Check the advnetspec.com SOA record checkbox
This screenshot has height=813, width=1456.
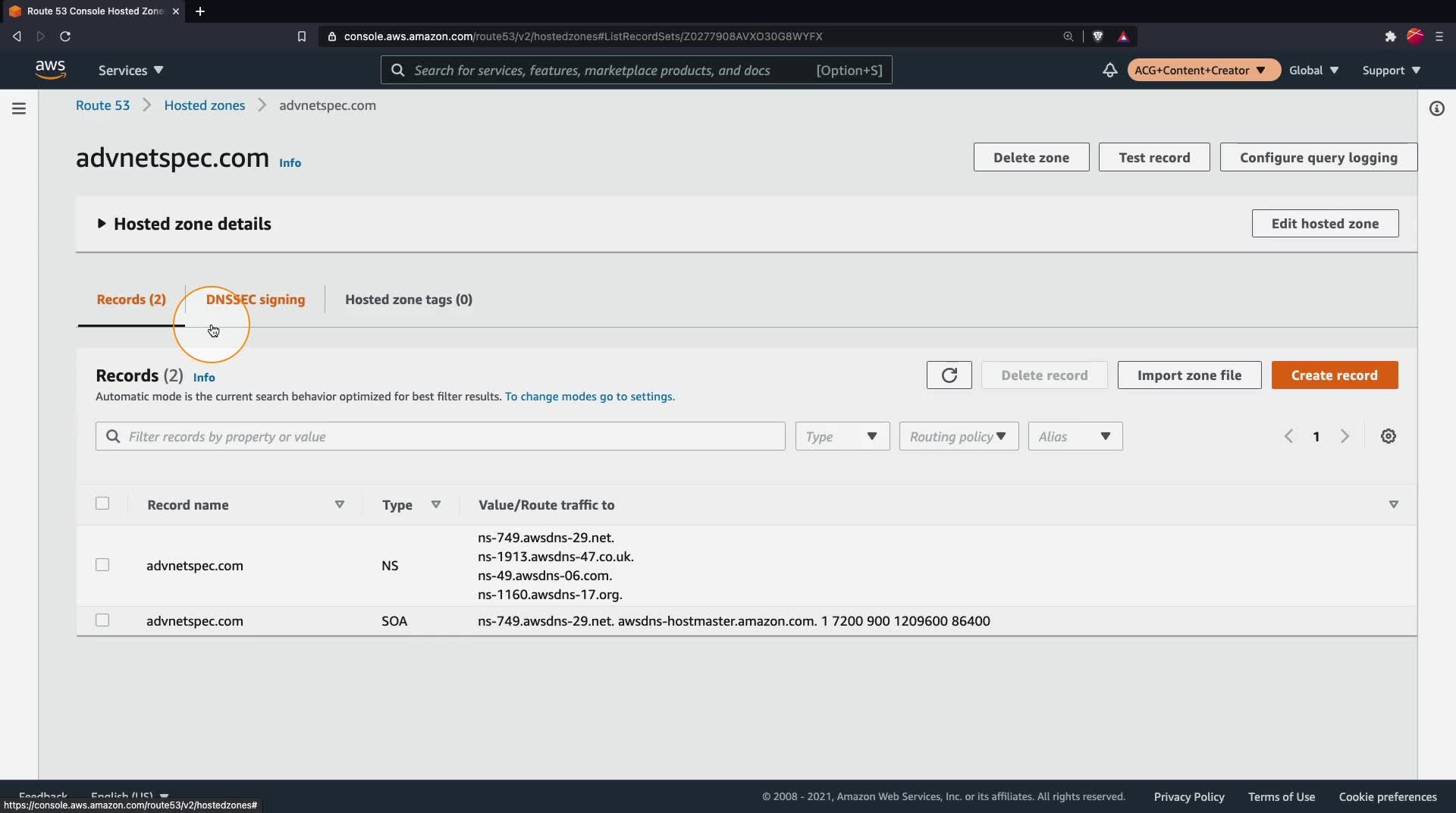click(x=102, y=620)
